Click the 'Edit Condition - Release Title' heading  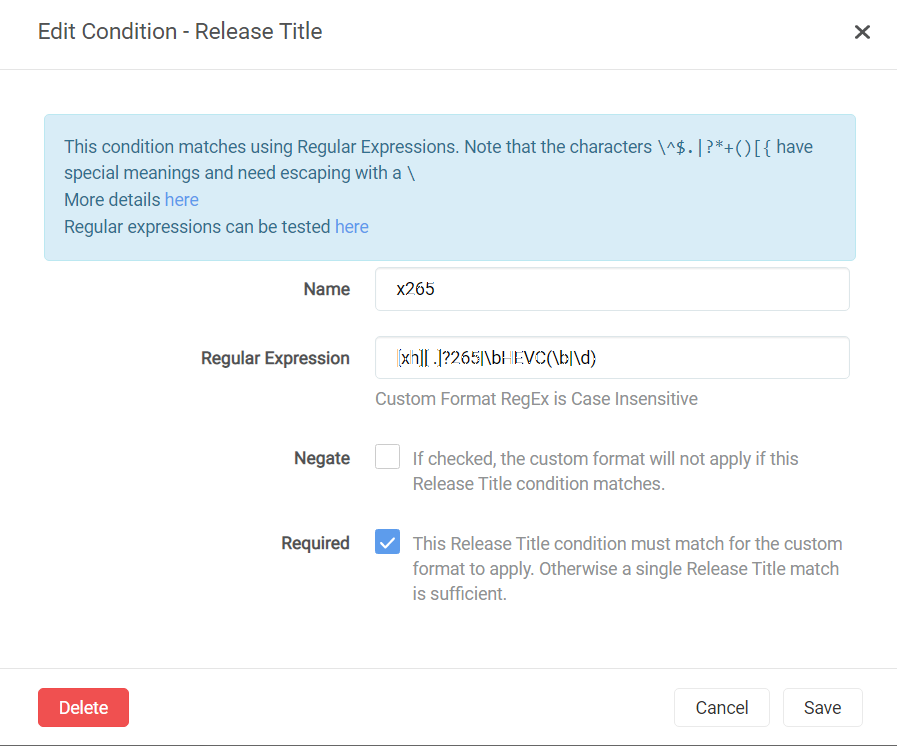[x=179, y=31]
